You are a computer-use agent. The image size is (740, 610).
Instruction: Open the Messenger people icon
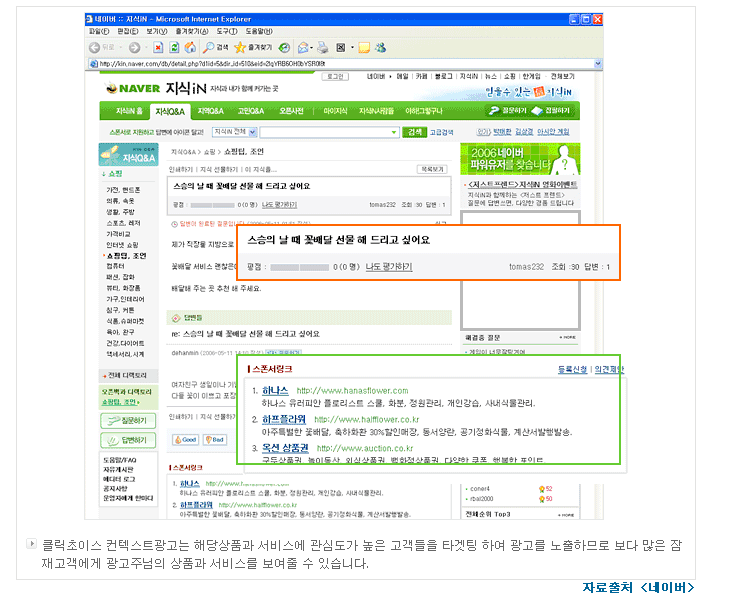[380, 48]
